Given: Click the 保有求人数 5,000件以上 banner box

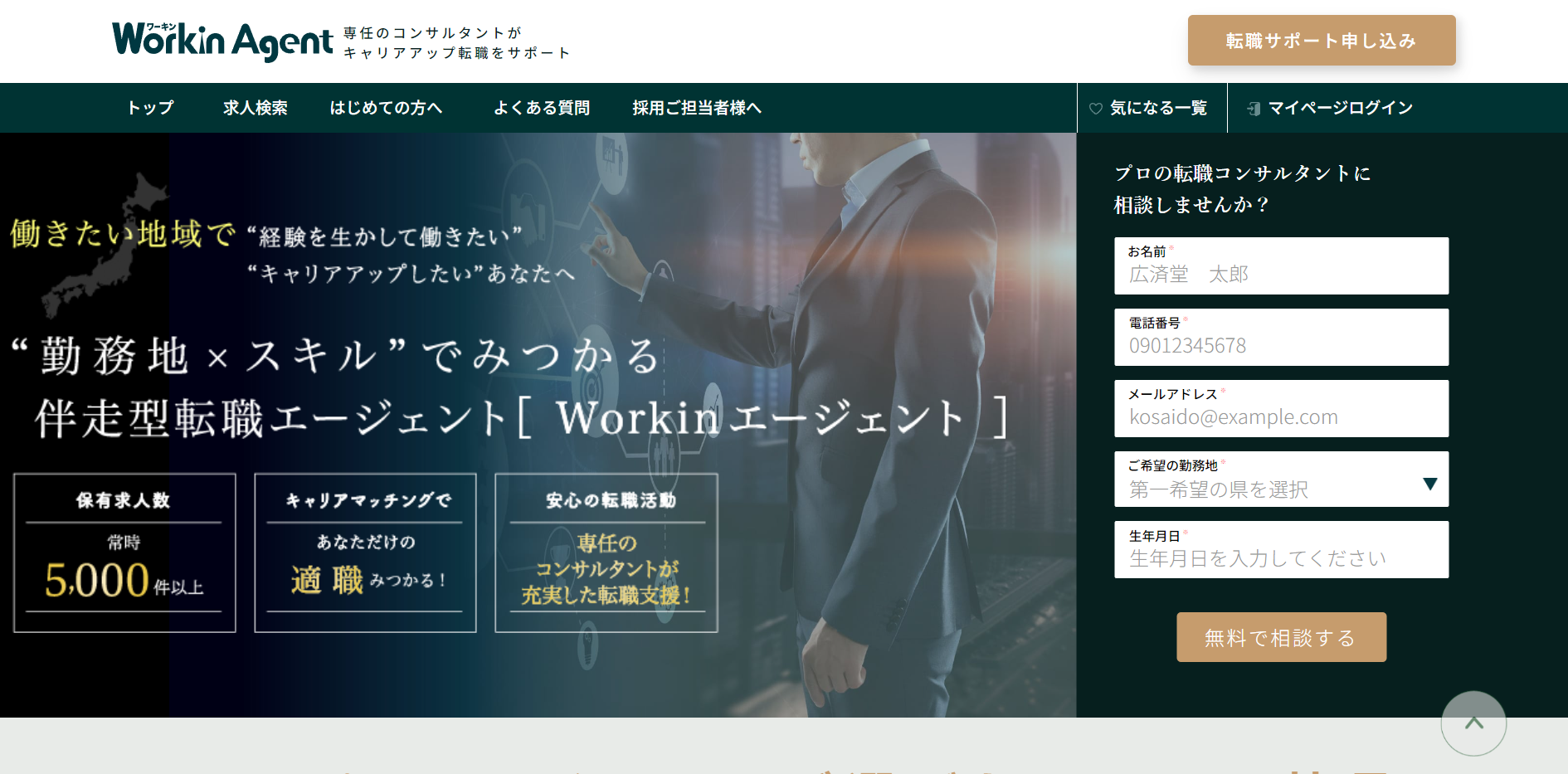Looking at the screenshot, I should [124, 553].
